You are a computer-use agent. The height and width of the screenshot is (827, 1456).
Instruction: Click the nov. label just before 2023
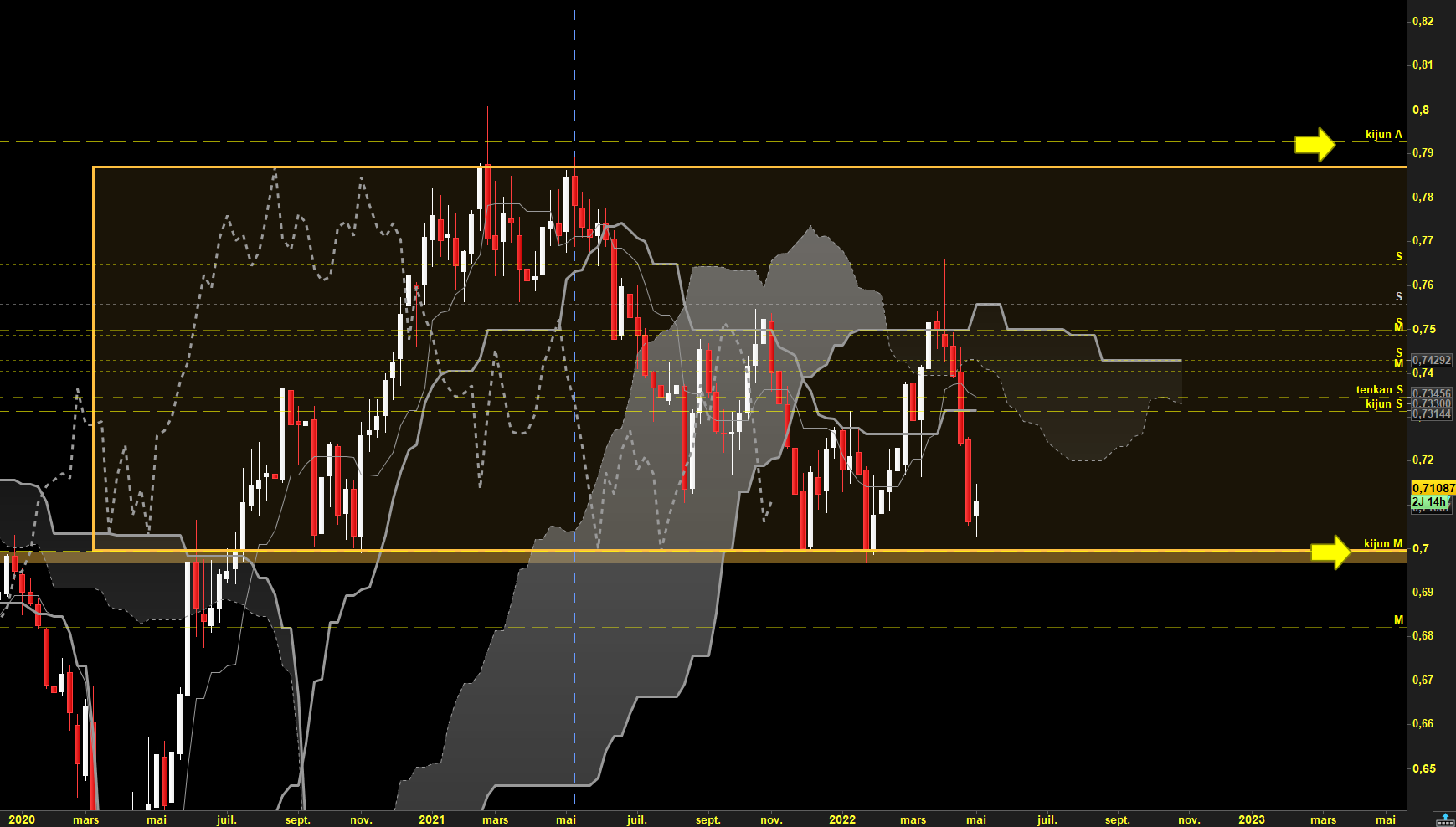(x=1190, y=819)
